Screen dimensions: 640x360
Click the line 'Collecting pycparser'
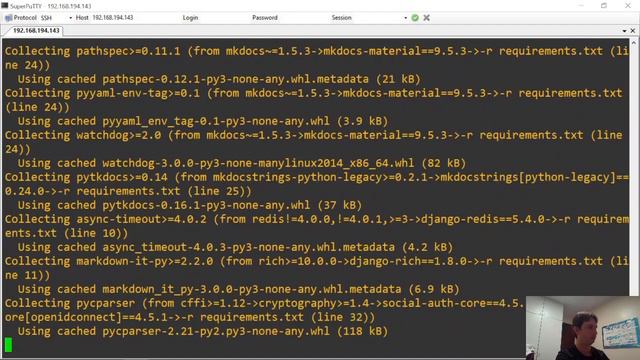[x=70, y=303]
